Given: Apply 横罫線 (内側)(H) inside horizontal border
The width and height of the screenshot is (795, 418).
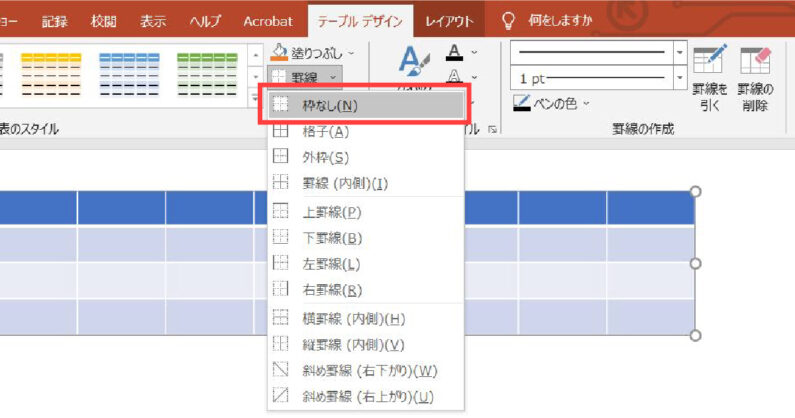Looking at the screenshot, I should point(366,319).
